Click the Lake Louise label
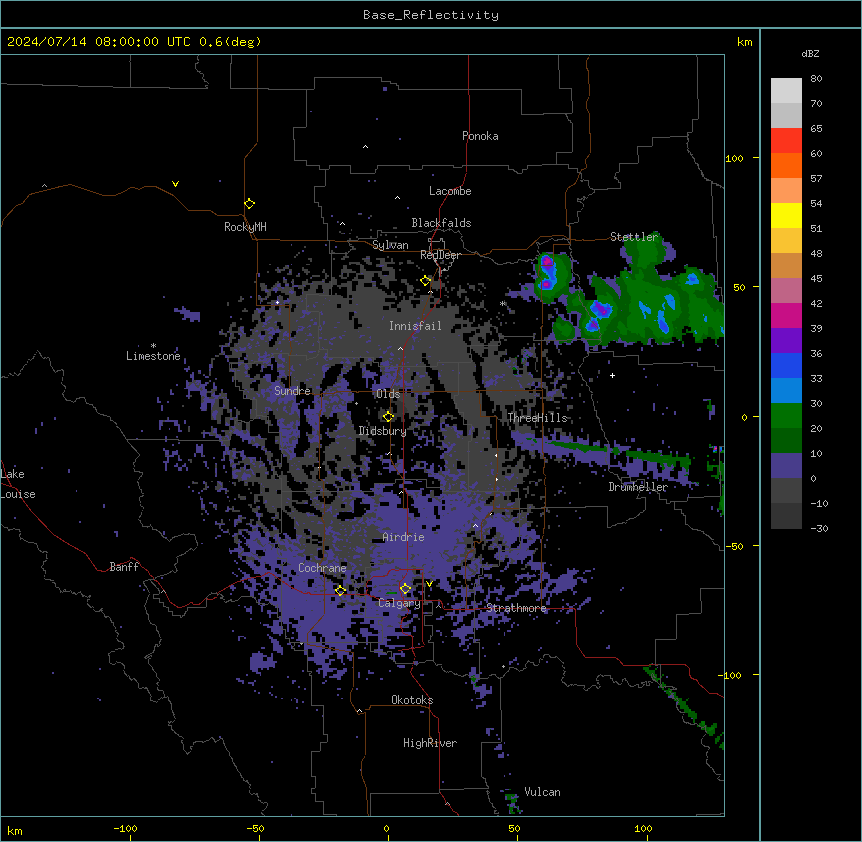The height and width of the screenshot is (842, 862). [x=18, y=484]
